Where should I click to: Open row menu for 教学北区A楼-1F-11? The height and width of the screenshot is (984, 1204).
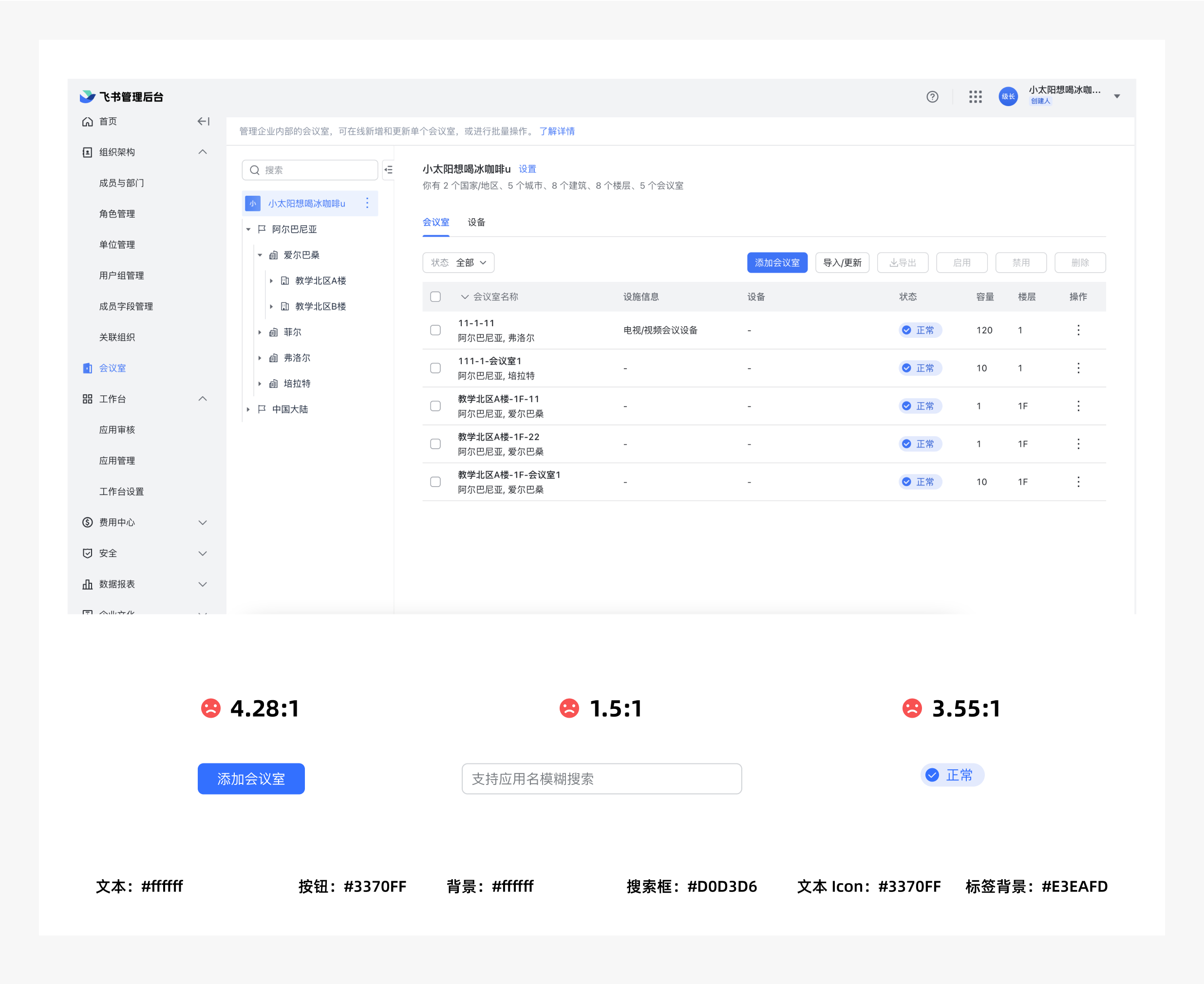point(1078,406)
